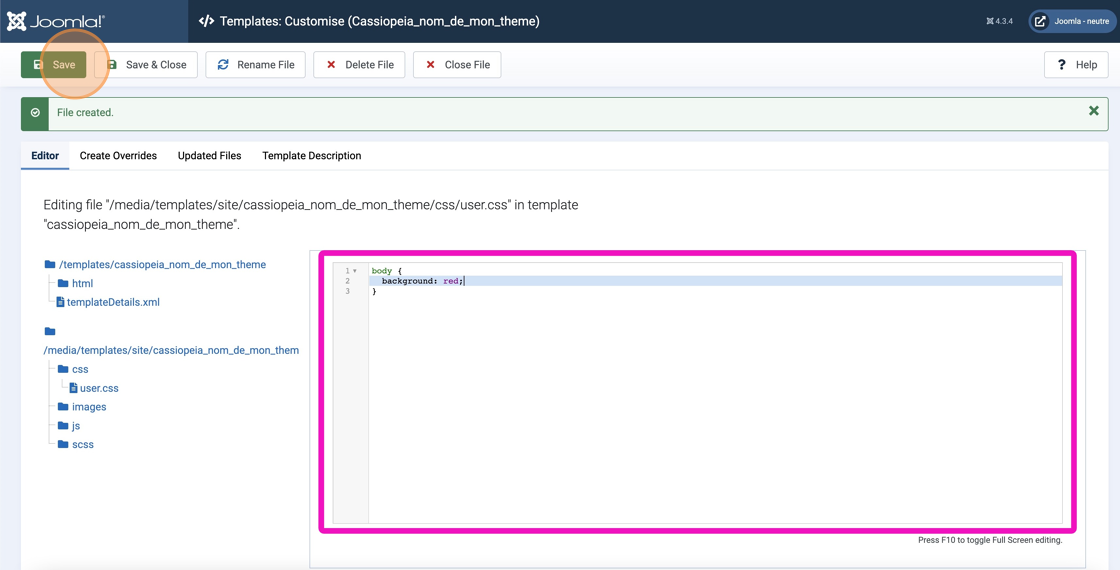Switch to Create Overrides tab
The width and height of the screenshot is (1120, 570).
(x=118, y=156)
